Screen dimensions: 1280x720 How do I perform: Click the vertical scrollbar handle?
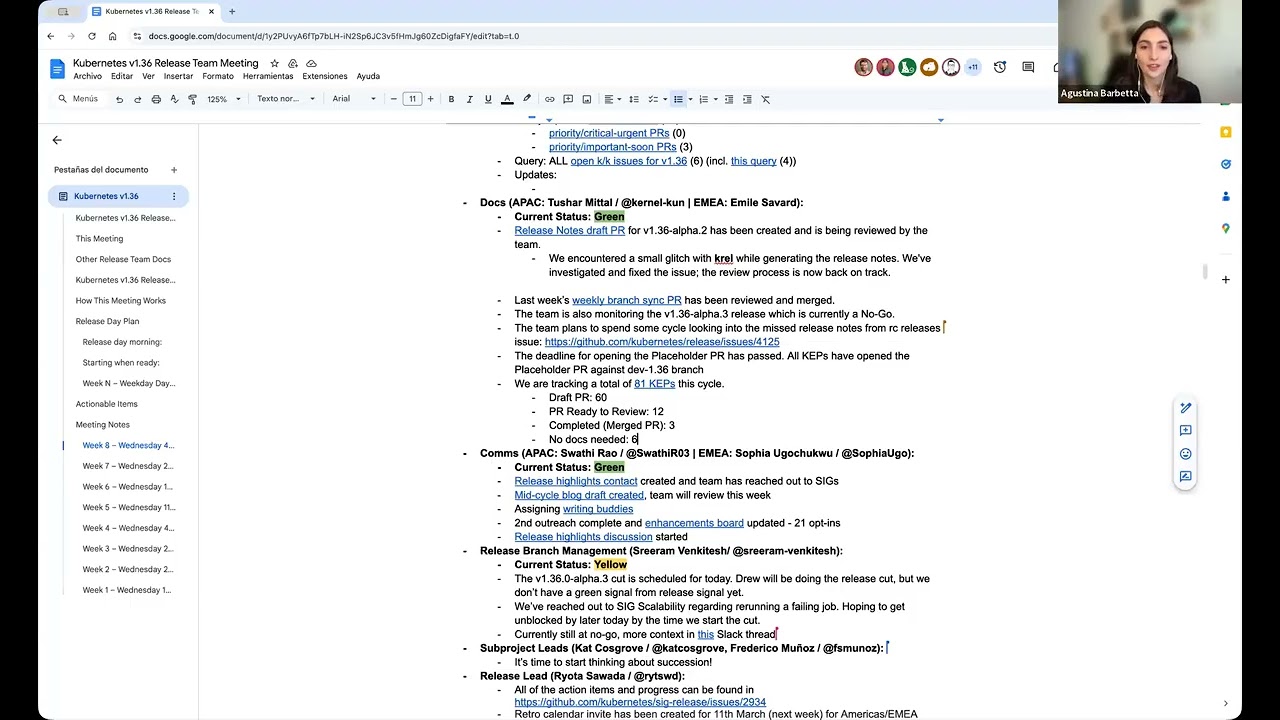point(1206,272)
